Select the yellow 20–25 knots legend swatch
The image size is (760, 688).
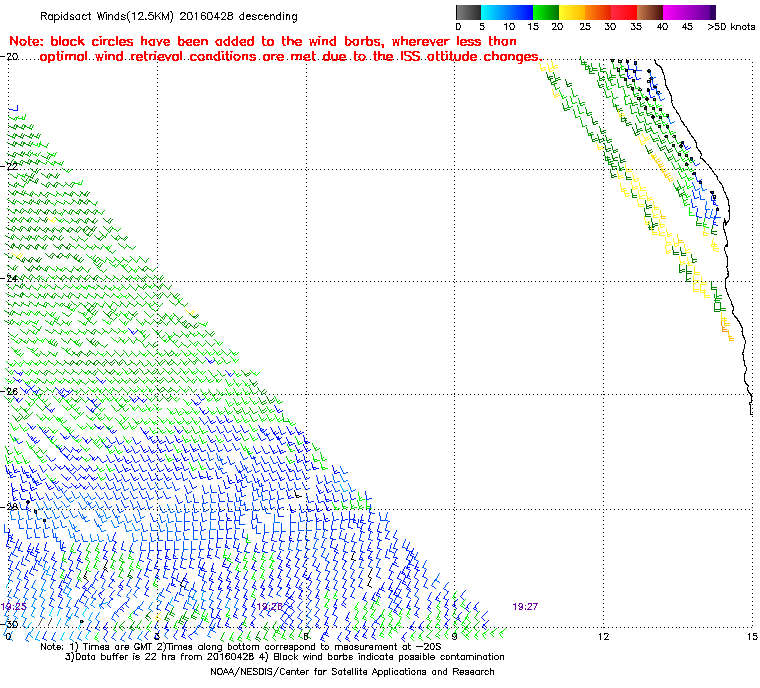coord(572,12)
